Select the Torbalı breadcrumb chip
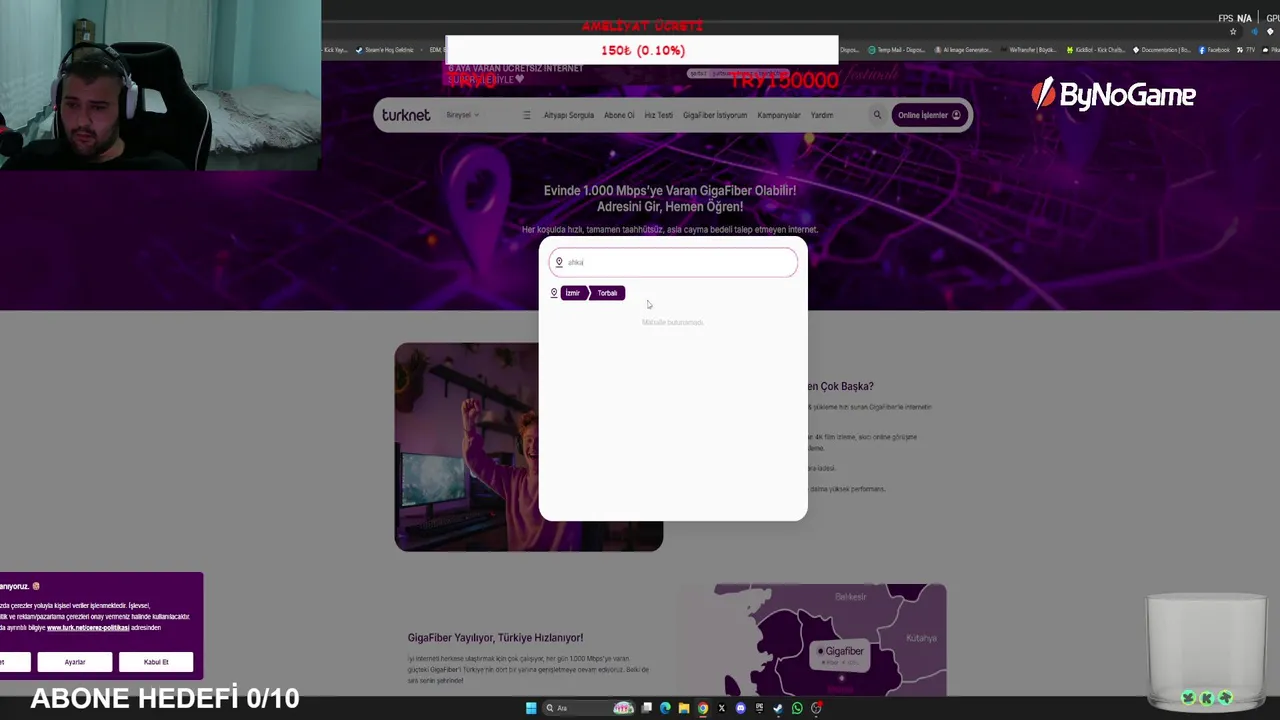 click(x=607, y=293)
